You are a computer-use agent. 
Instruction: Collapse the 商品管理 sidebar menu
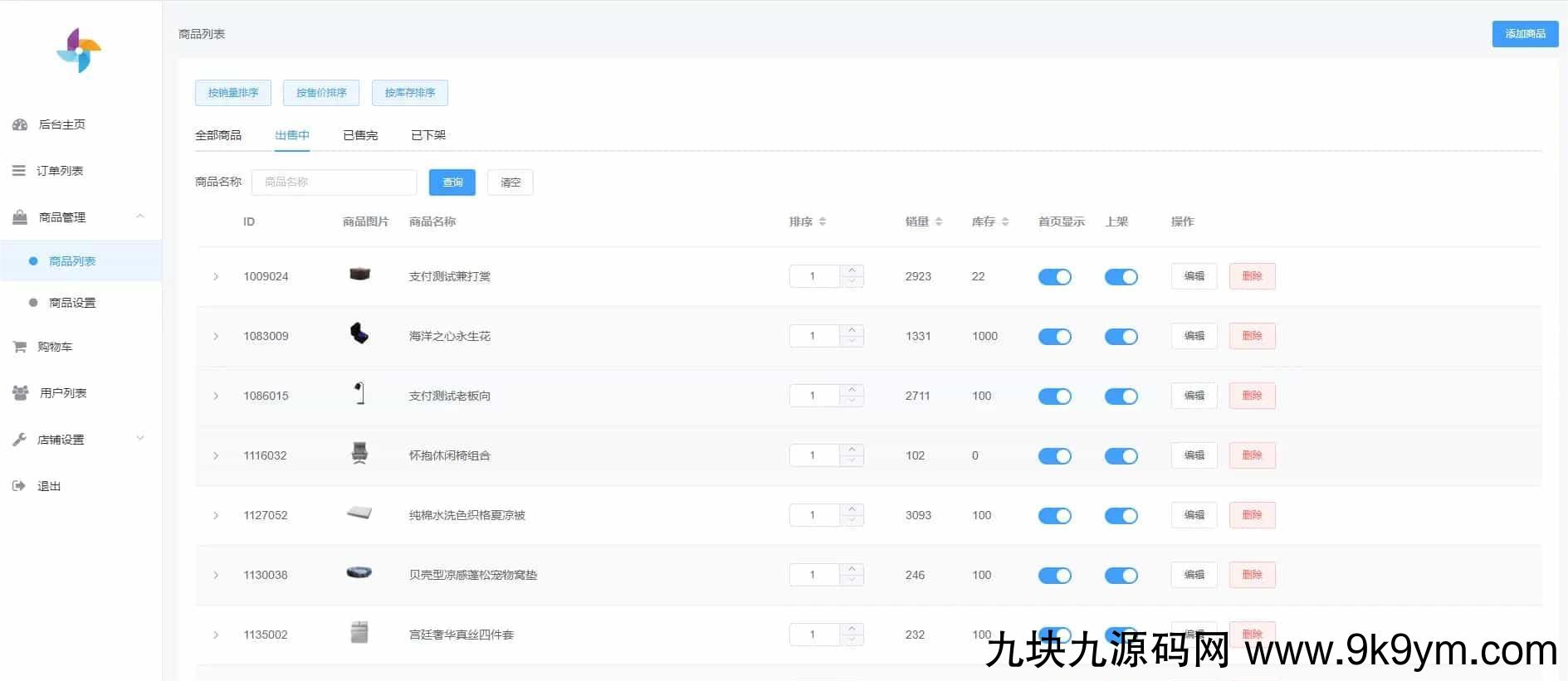[140, 217]
